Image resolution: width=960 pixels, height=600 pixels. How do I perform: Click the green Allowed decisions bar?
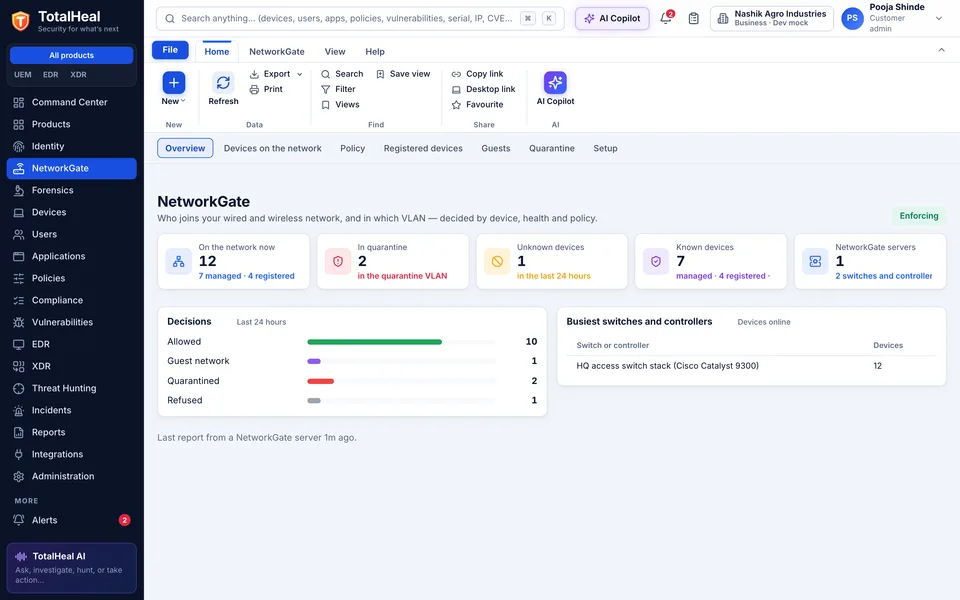point(375,342)
